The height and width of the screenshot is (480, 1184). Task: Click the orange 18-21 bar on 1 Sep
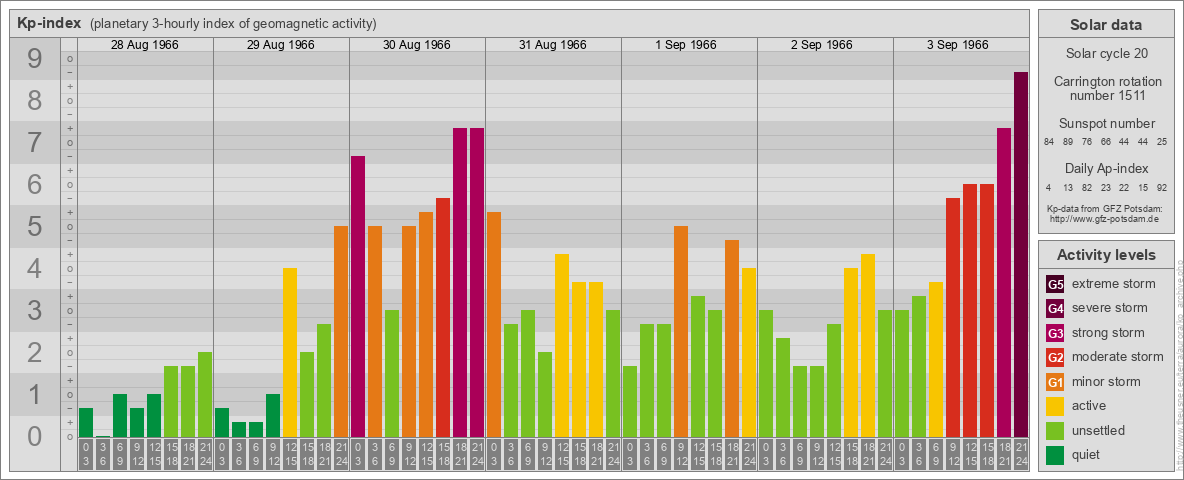(732, 338)
